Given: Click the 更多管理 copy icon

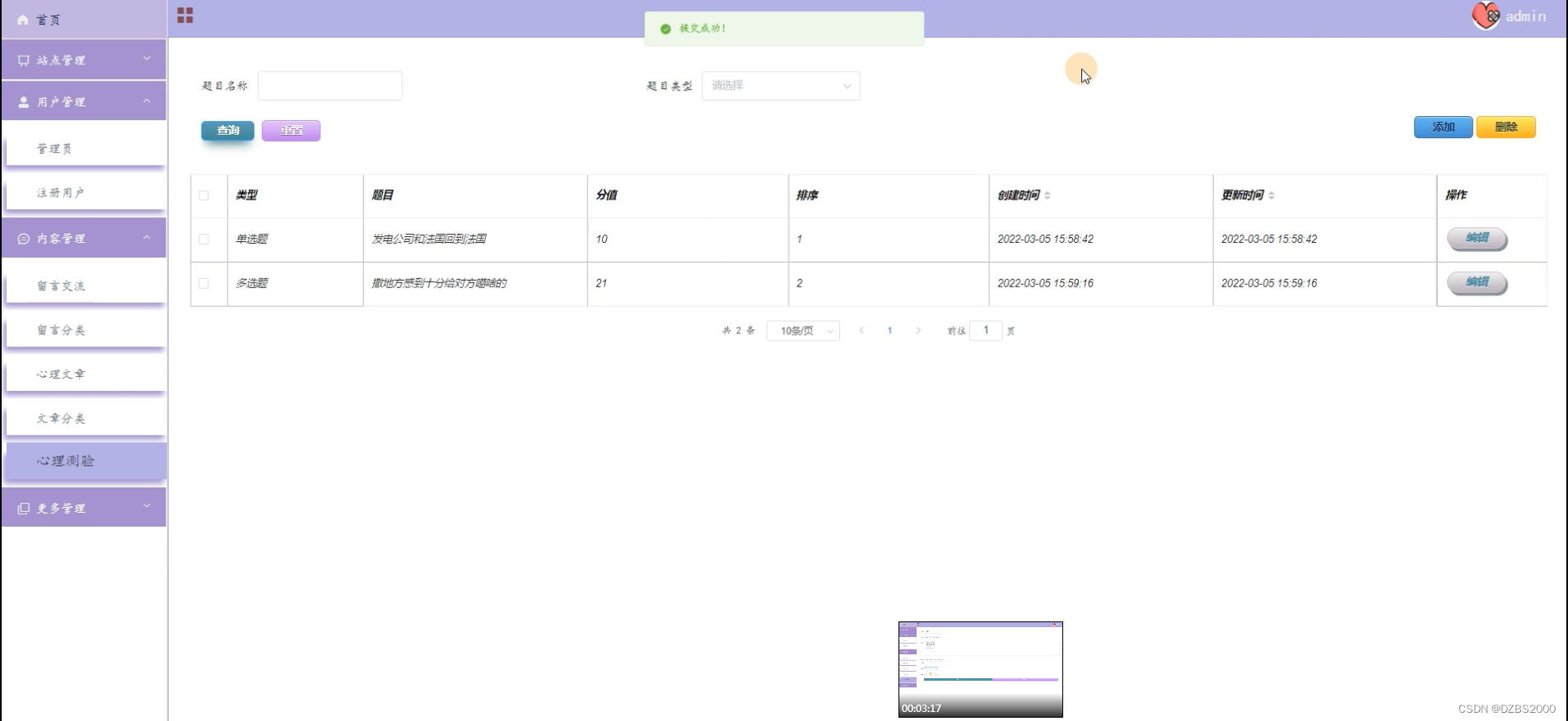Looking at the screenshot, I should click(x=24, y=509).
